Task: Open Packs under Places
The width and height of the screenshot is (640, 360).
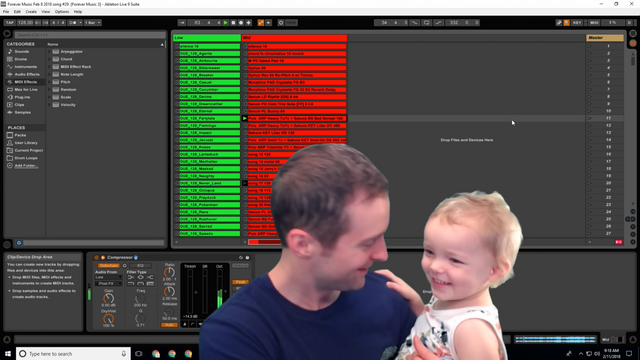Action: [x=20, y=135]
